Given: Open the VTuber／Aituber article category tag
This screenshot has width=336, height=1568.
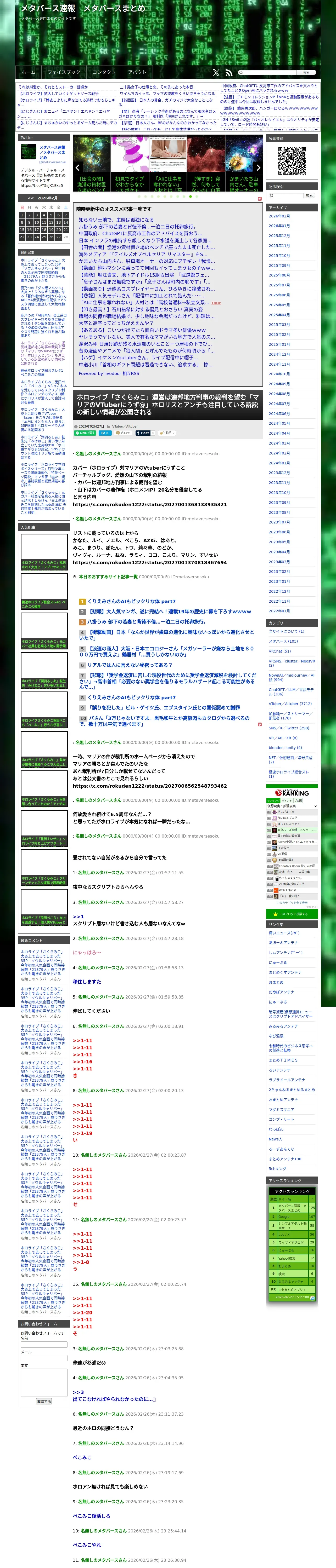Looking at the screenshot, I should [125, 426].
